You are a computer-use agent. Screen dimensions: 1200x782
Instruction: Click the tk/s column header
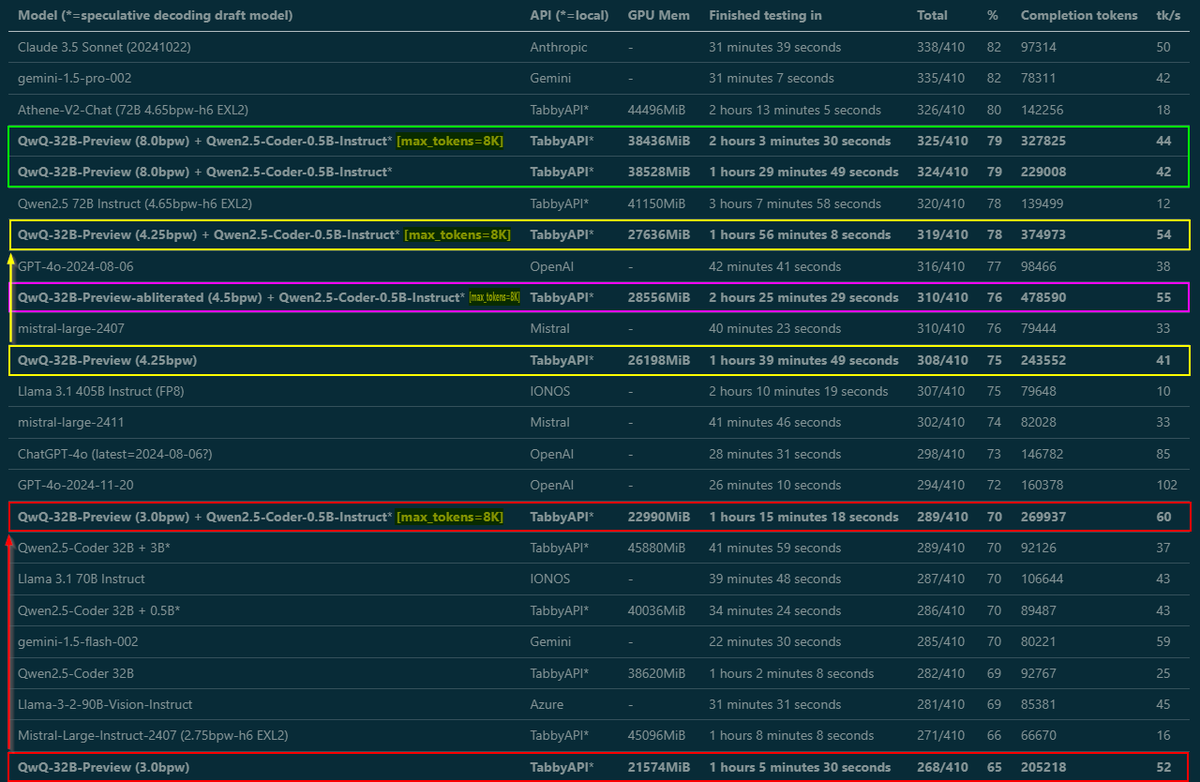[1163, 15]
